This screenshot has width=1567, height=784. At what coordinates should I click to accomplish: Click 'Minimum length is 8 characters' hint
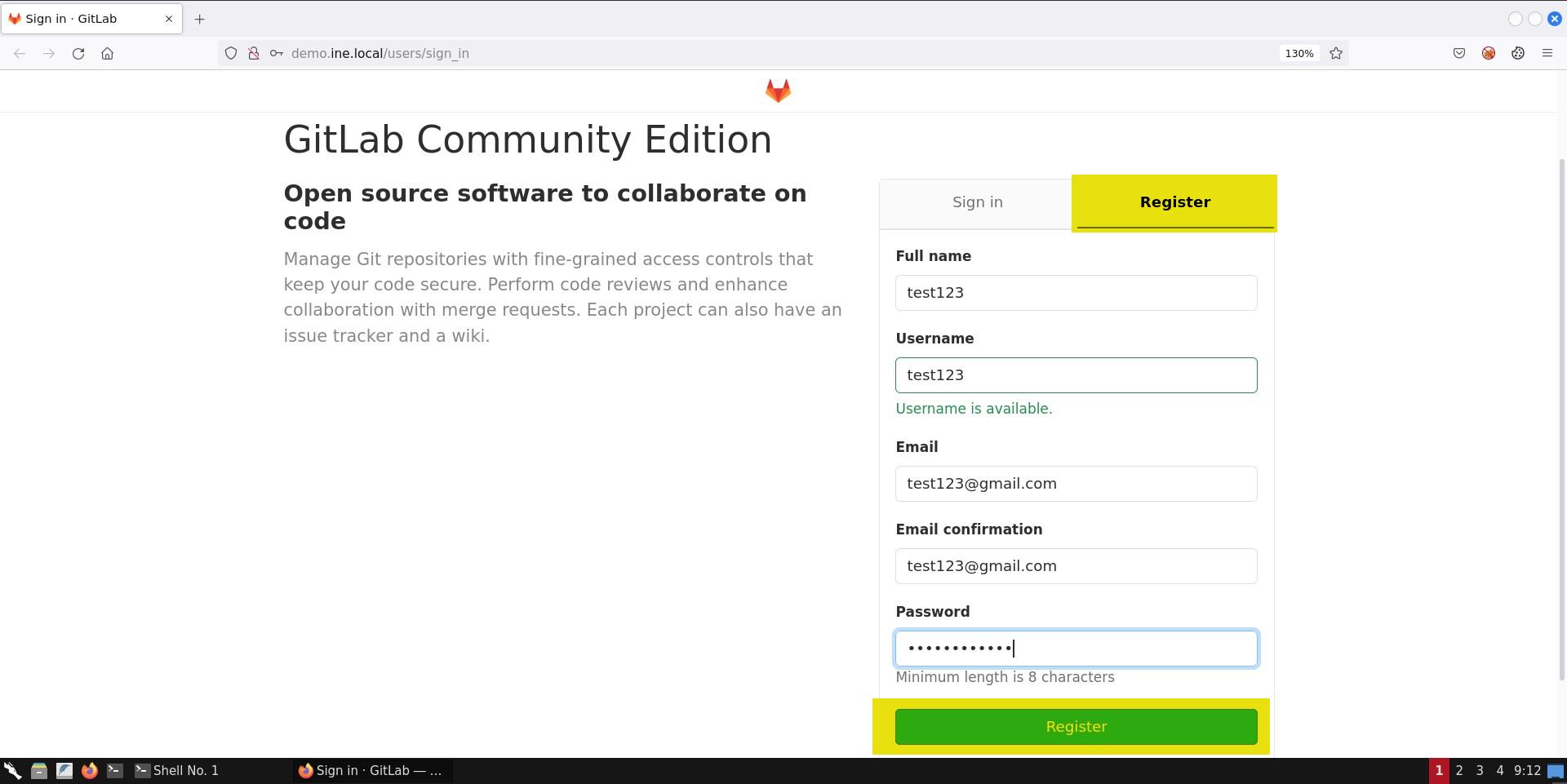pyautogui.click(x=1005, y=677)
